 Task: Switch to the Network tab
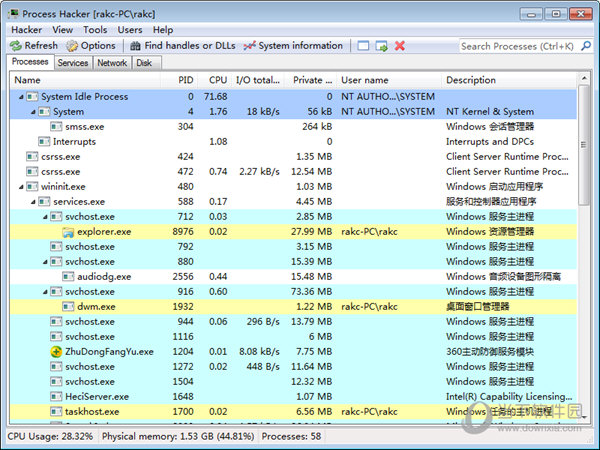(x=112, y=63)
